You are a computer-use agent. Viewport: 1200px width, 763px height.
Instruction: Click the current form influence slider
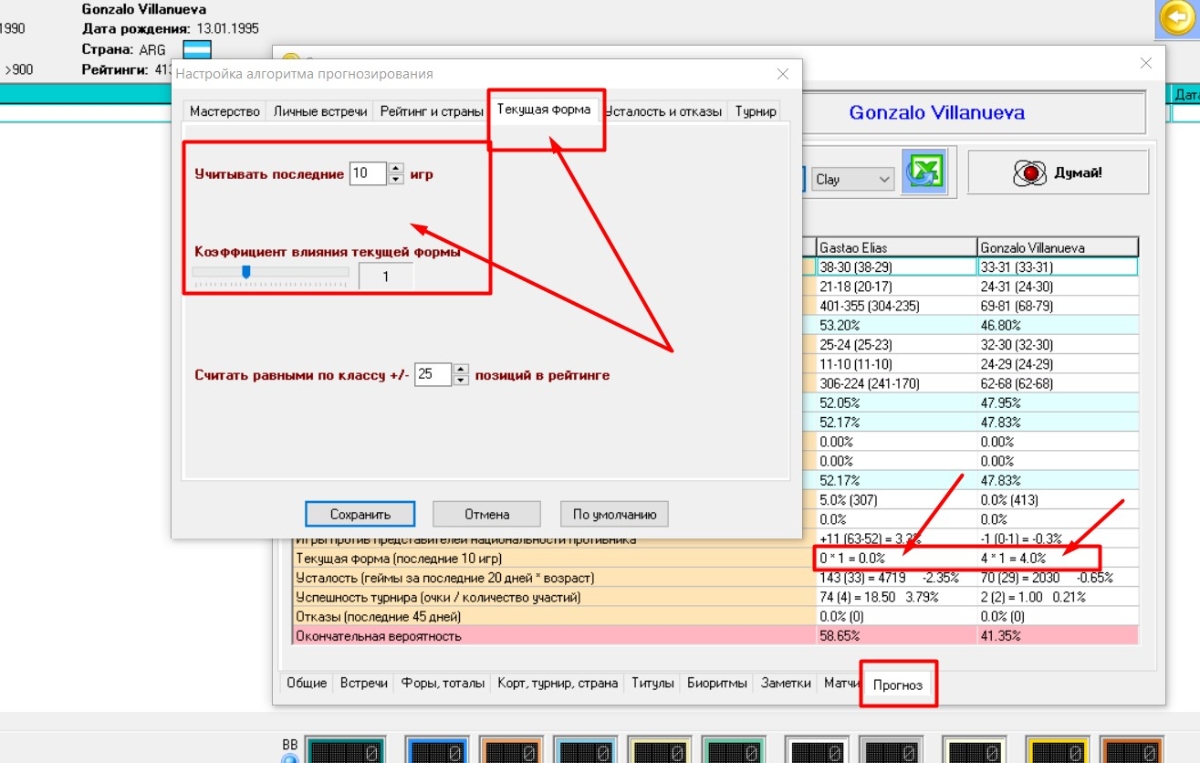(246, 271)
